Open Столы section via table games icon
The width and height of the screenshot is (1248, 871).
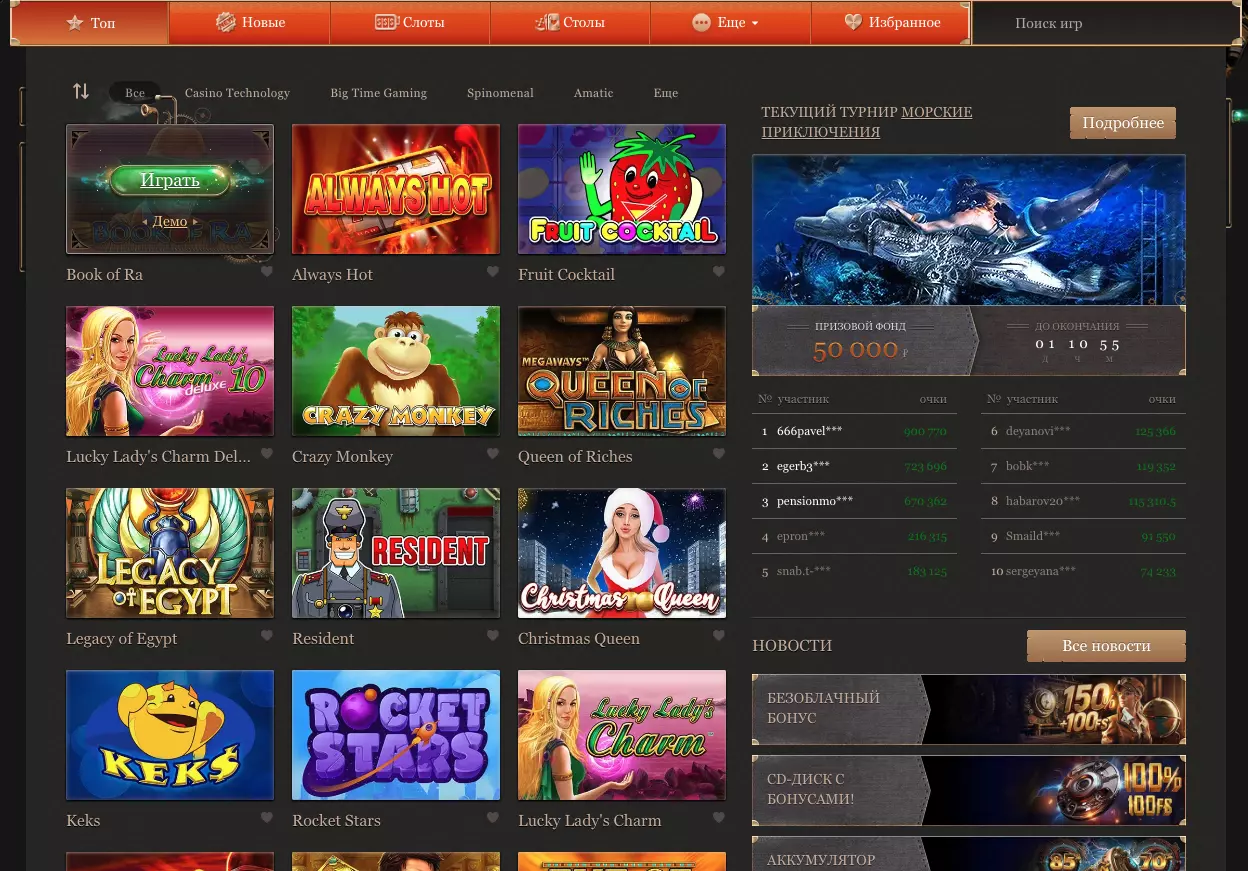547,21
